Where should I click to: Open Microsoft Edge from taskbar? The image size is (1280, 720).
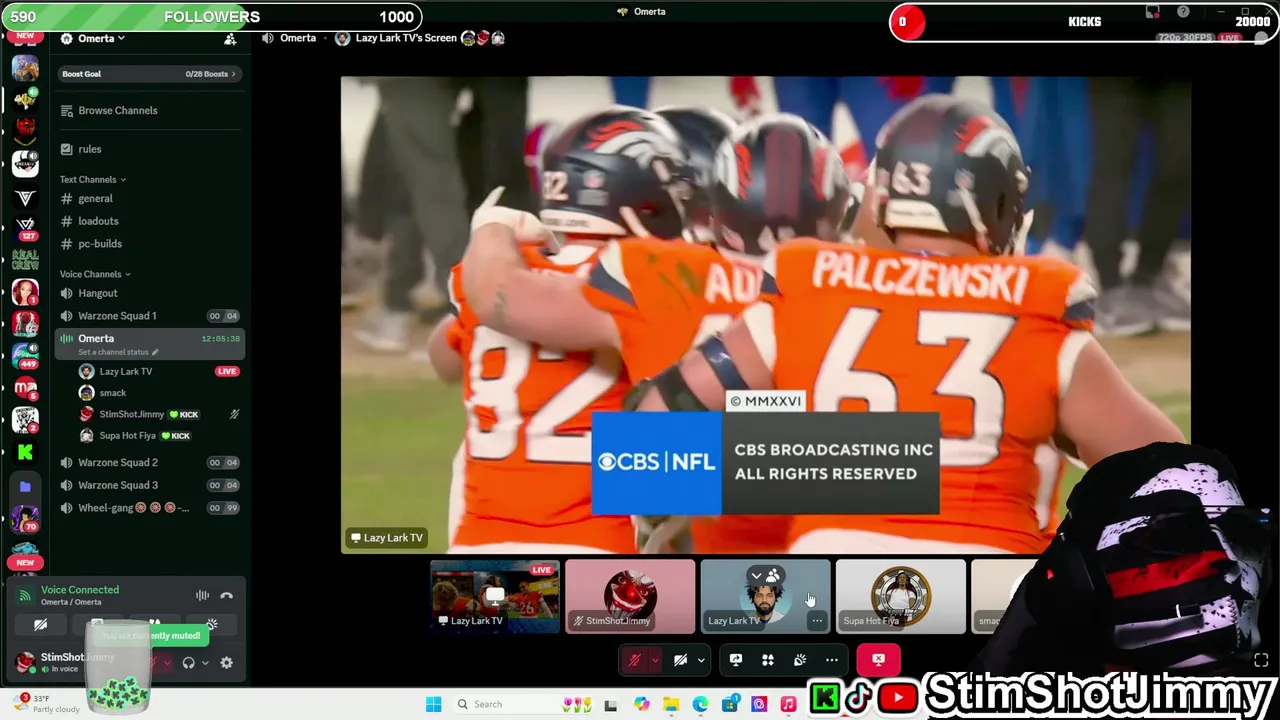click(700, 704)
